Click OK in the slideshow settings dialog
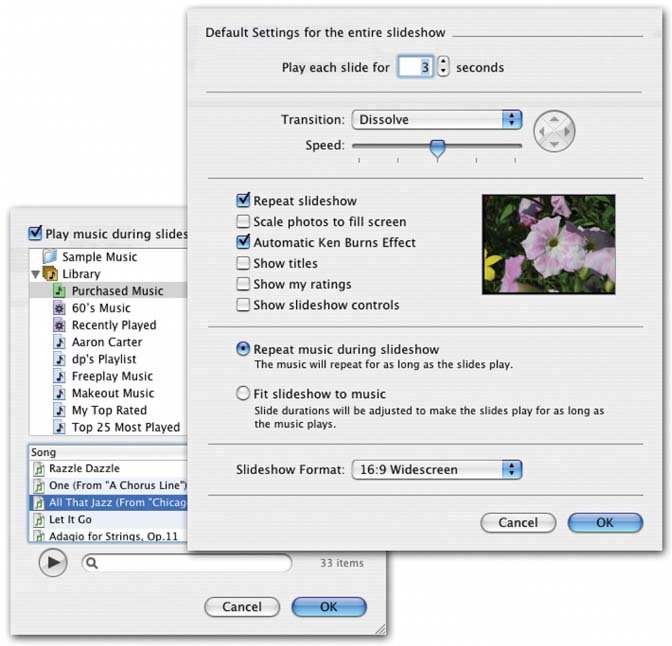This screenshot has height=646, width=672. tap(605, 523)
